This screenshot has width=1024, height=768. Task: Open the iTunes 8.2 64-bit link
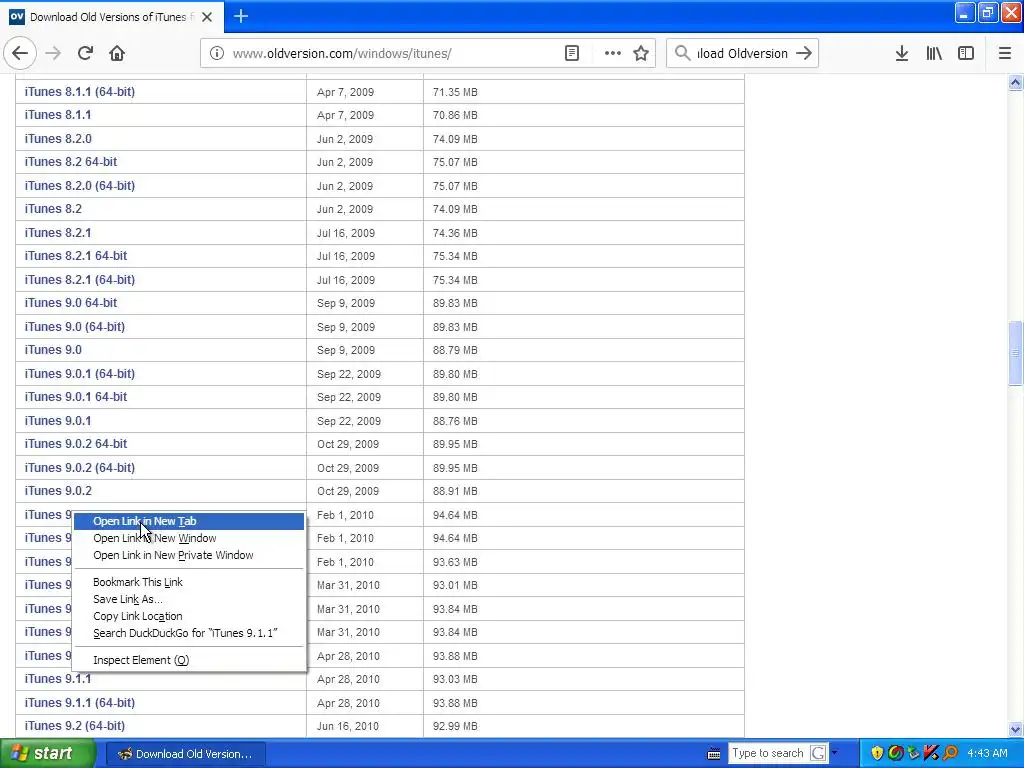(x=71, y=162)
